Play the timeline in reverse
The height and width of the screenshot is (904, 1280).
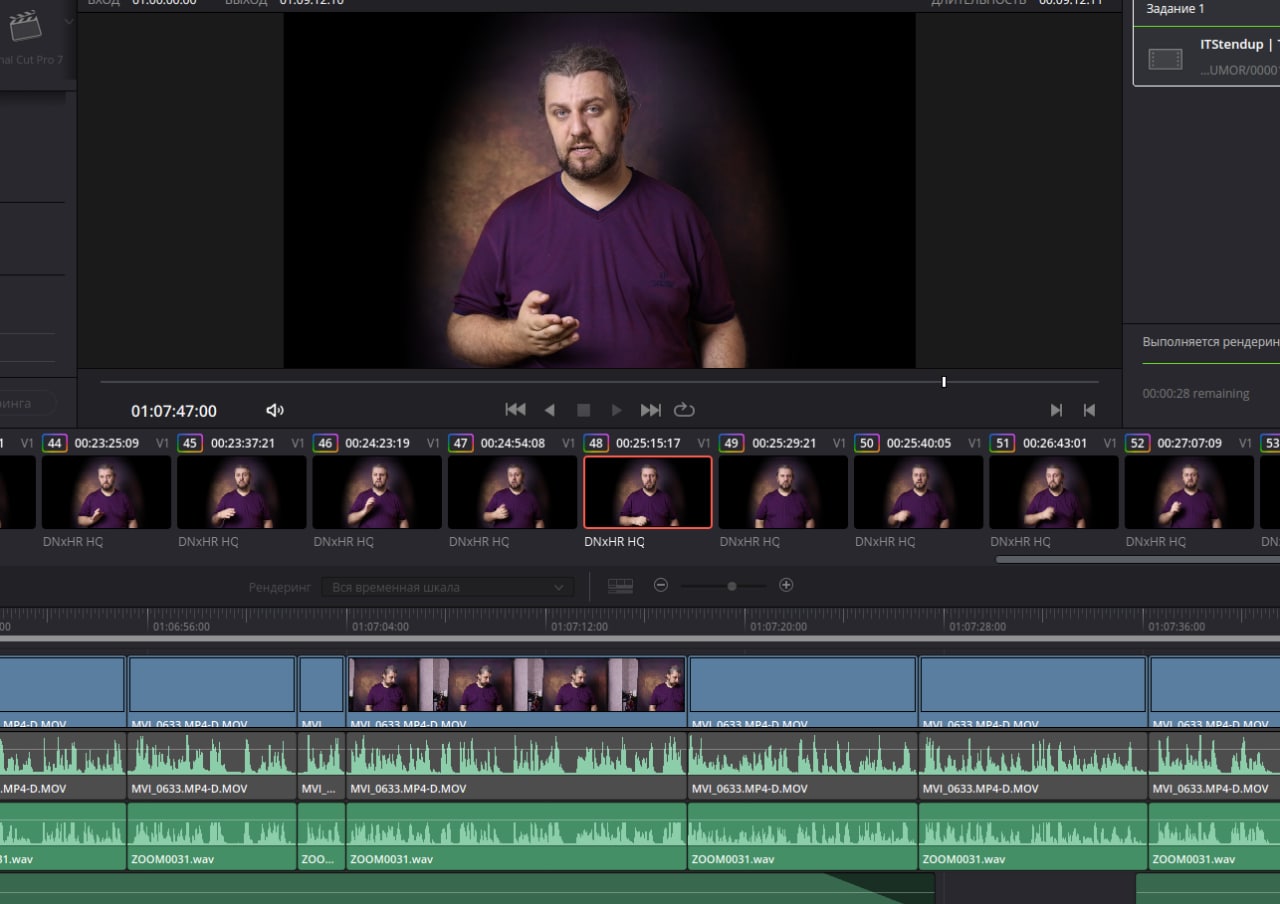[549, 410]
